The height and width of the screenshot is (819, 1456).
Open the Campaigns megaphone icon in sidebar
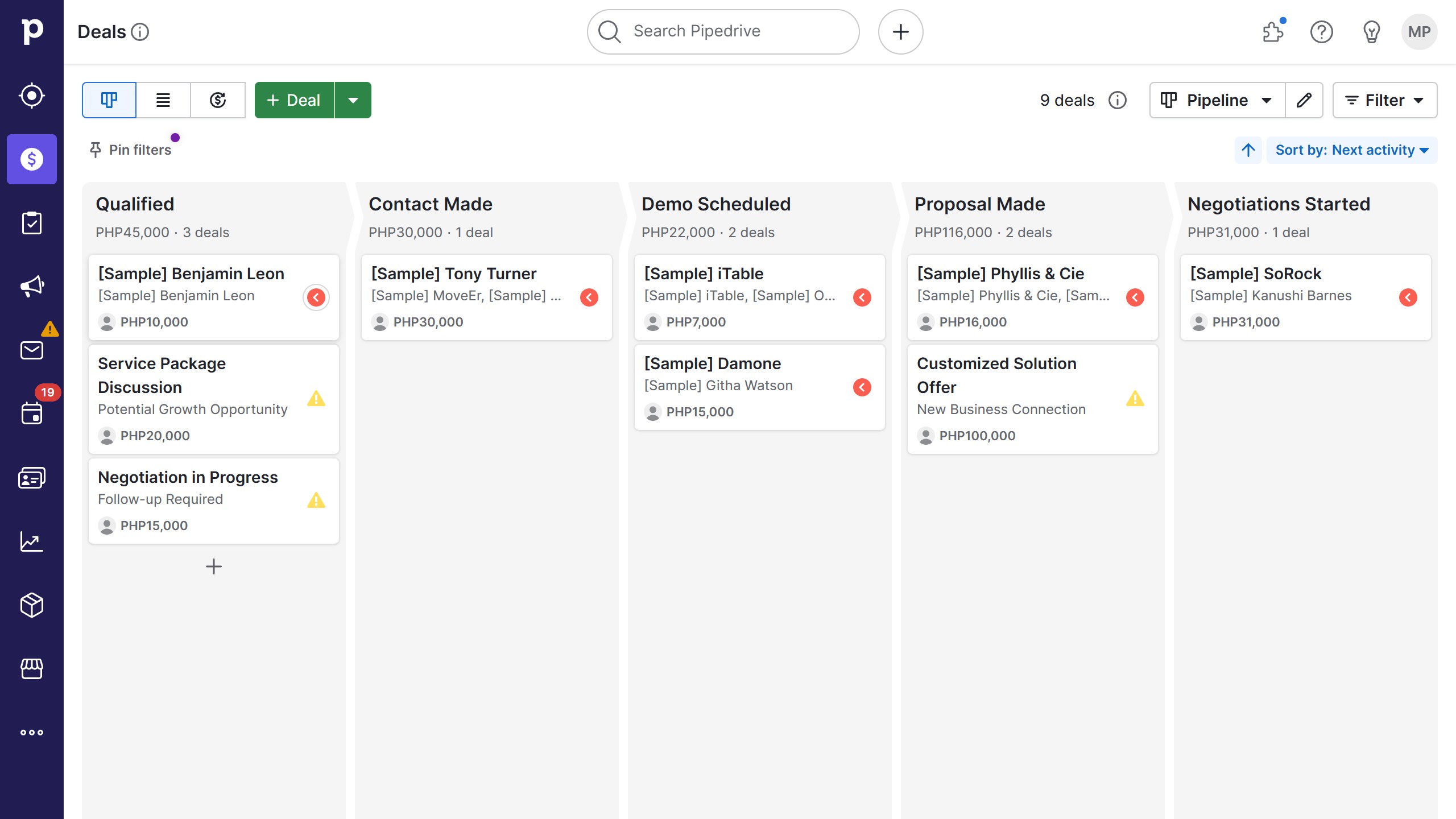[32, 286]
